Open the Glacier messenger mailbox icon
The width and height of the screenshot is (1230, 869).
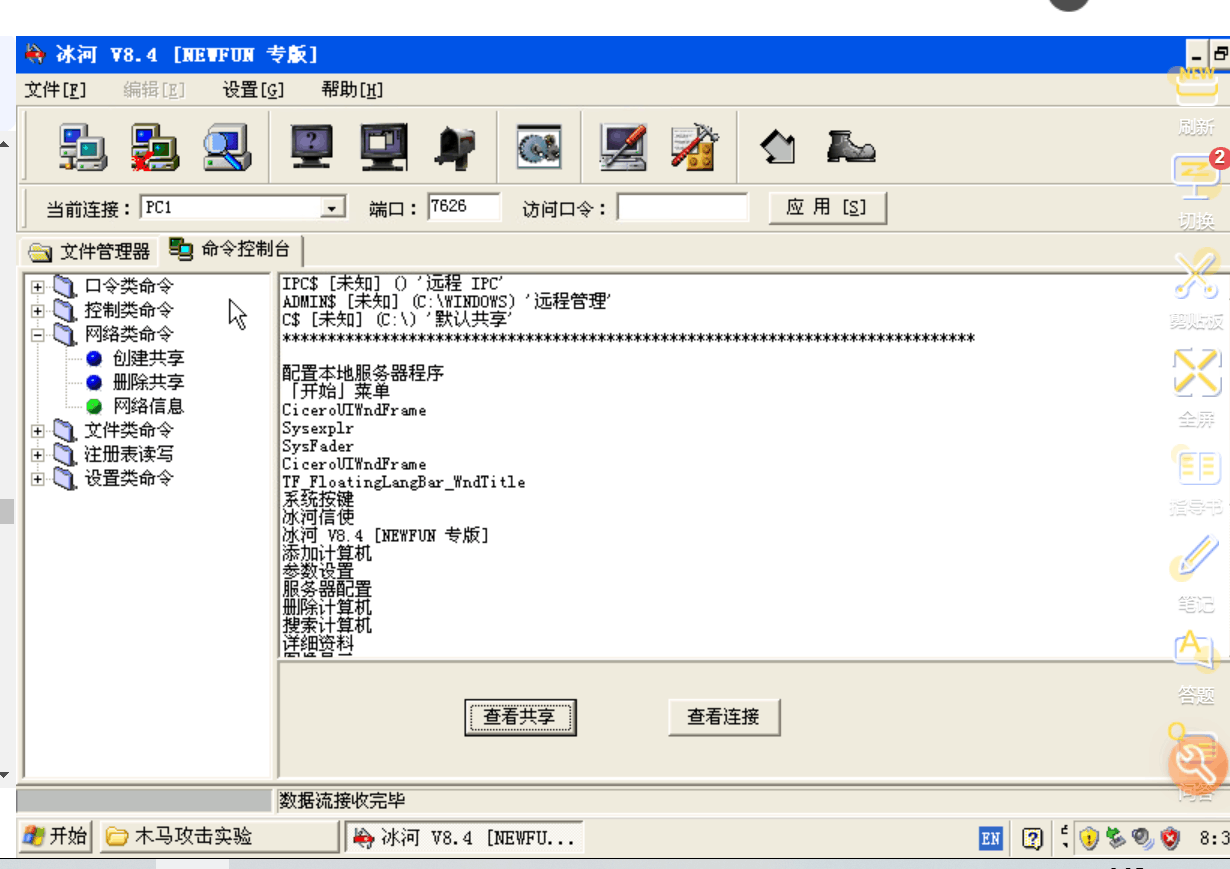455,148
